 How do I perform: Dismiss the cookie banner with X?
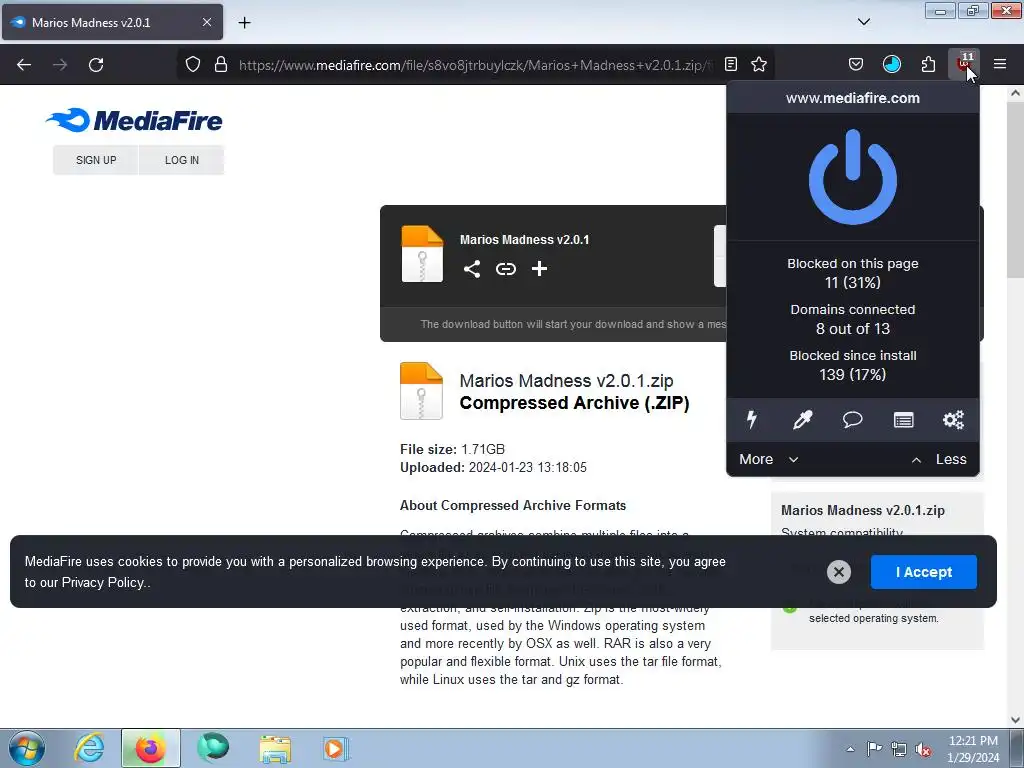pos(839,571)
